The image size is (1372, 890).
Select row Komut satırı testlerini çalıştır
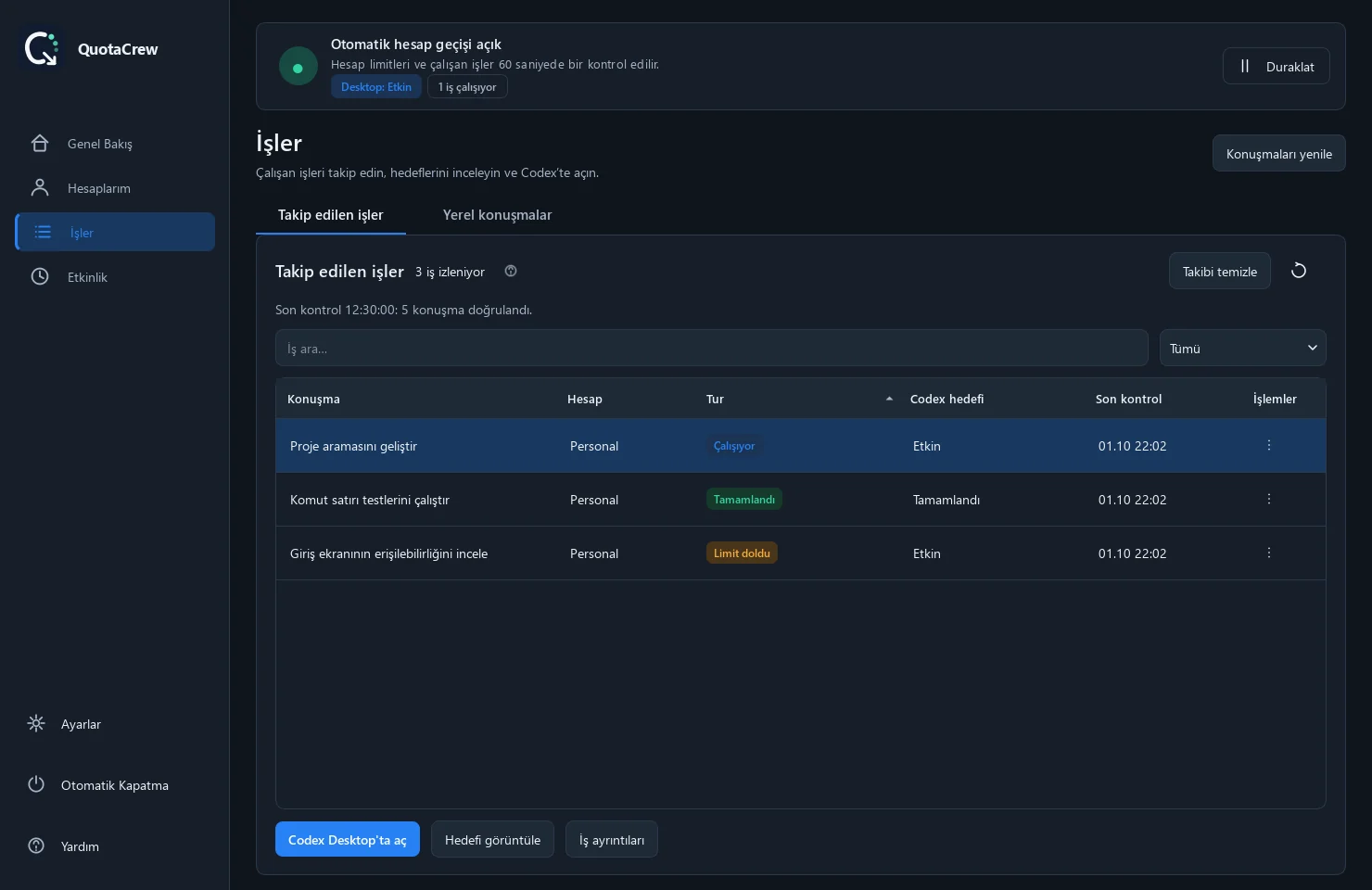coord(801,500)
